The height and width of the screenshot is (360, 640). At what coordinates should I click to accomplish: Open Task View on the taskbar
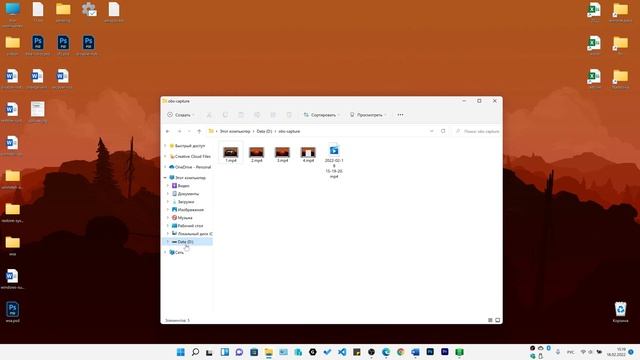209,352
